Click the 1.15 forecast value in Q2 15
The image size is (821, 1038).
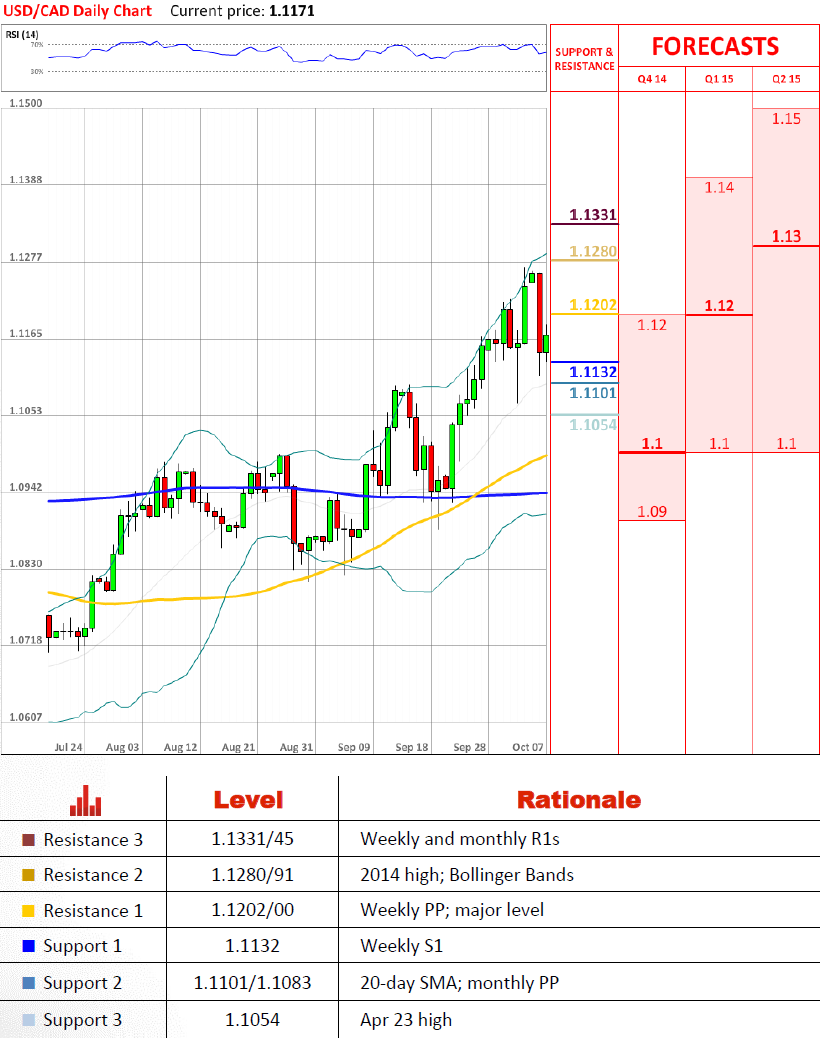[786, 119]
